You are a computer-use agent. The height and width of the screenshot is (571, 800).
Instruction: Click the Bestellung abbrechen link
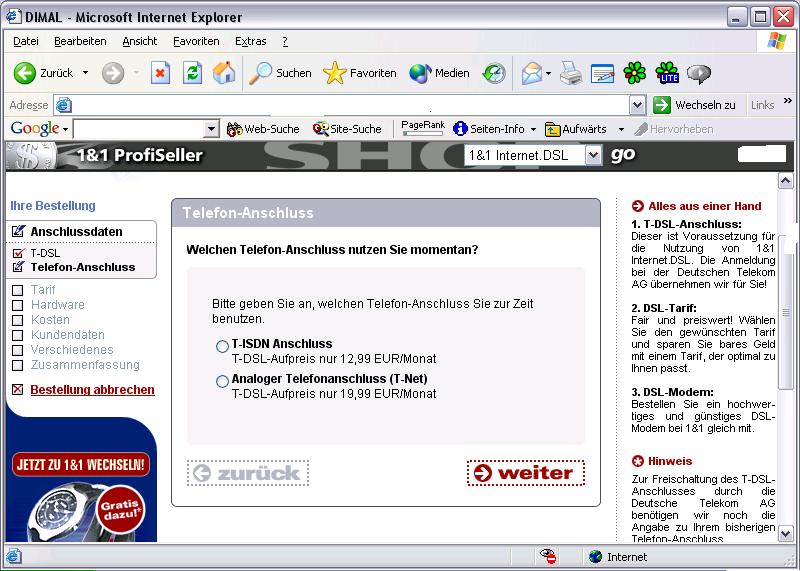92,390
